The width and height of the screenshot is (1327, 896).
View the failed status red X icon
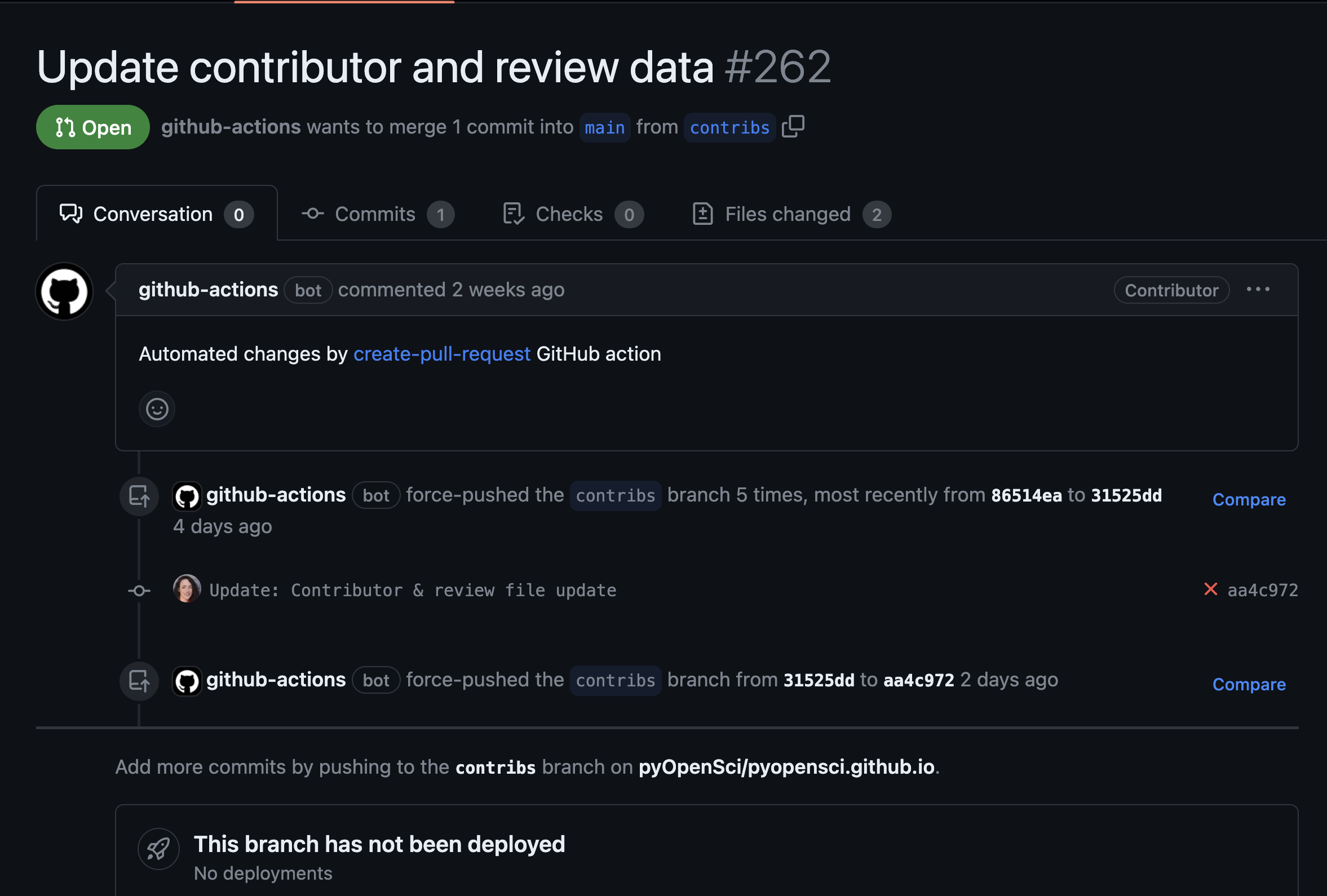(x=1210, y=589)
